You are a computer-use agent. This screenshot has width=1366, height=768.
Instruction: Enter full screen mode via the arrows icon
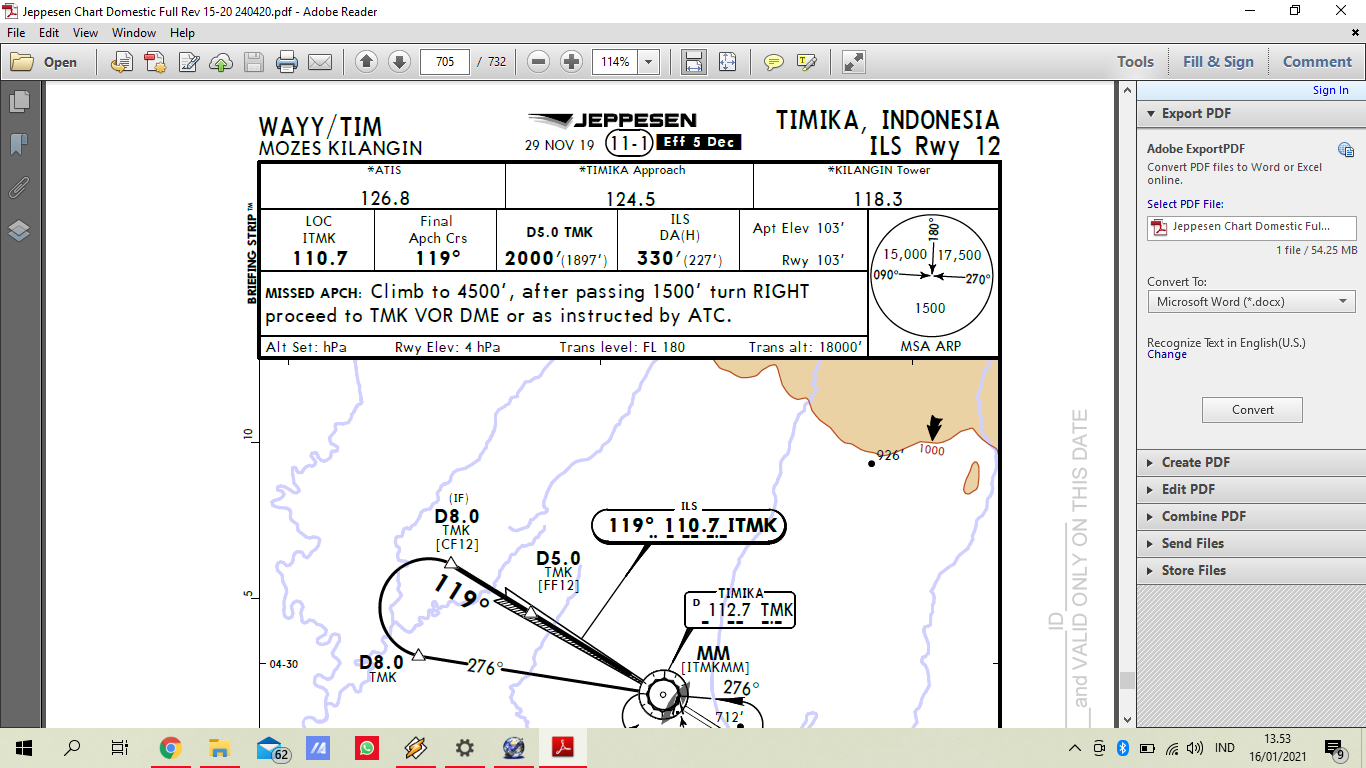pyautogui.click(x=853, y=61)
